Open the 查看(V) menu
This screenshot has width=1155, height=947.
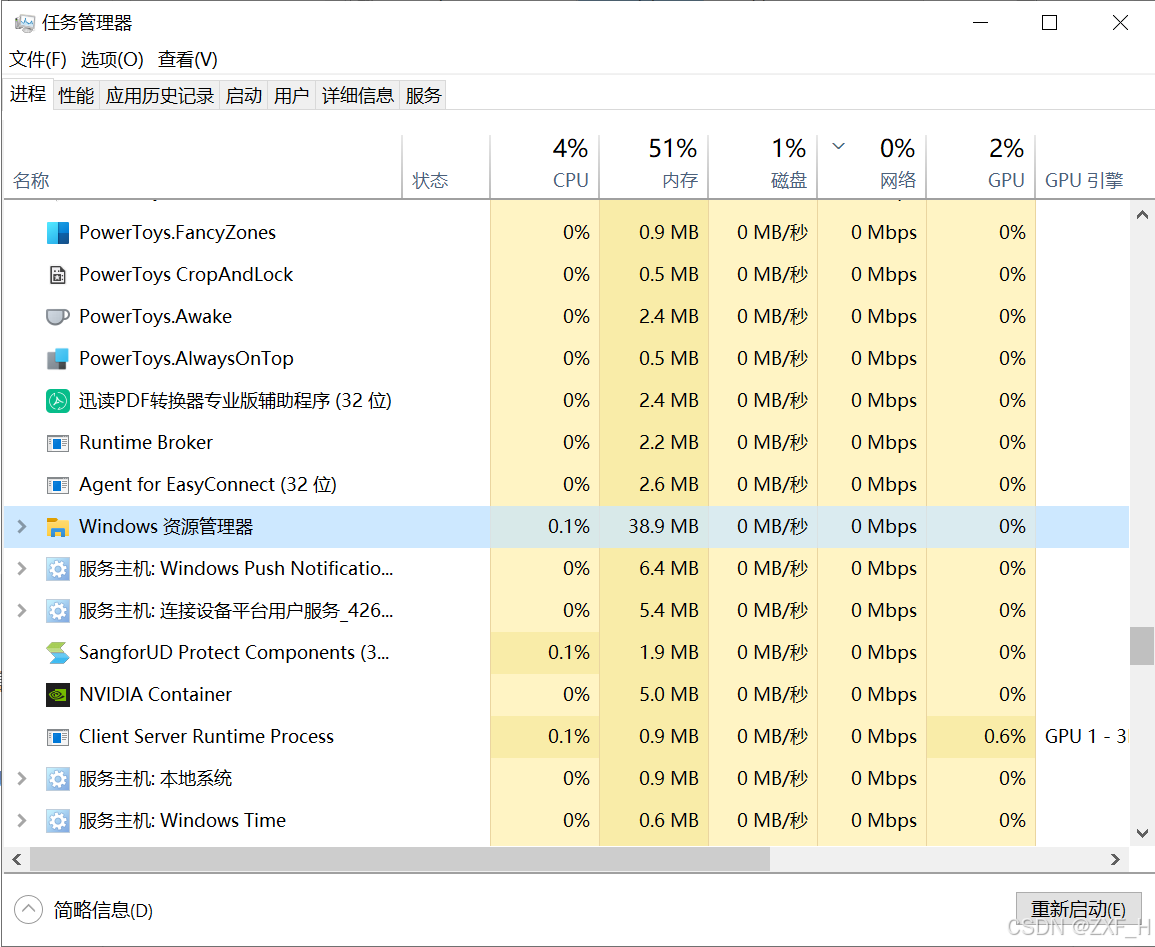(188, 59)
